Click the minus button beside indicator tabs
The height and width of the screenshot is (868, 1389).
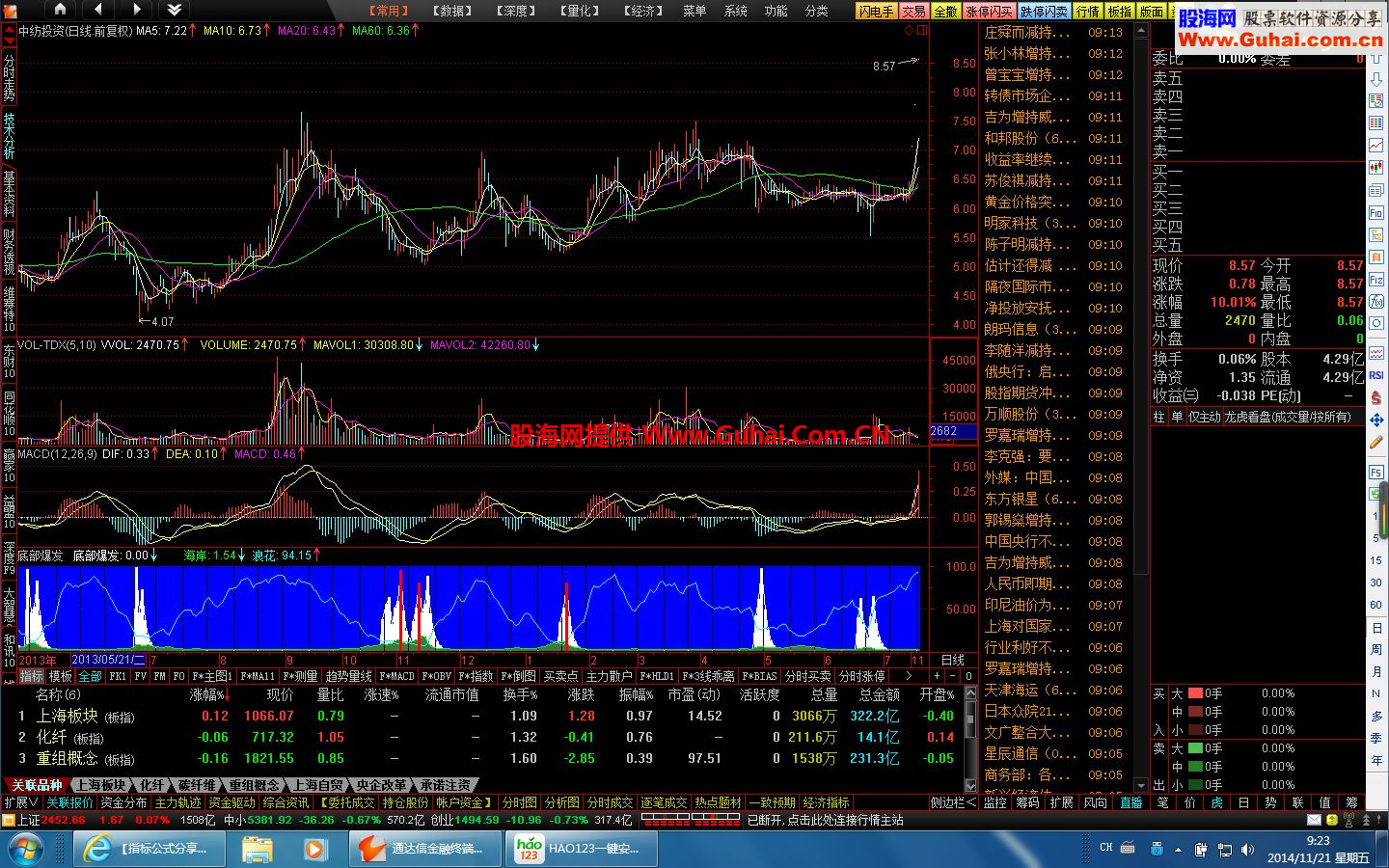click(953, 677)
